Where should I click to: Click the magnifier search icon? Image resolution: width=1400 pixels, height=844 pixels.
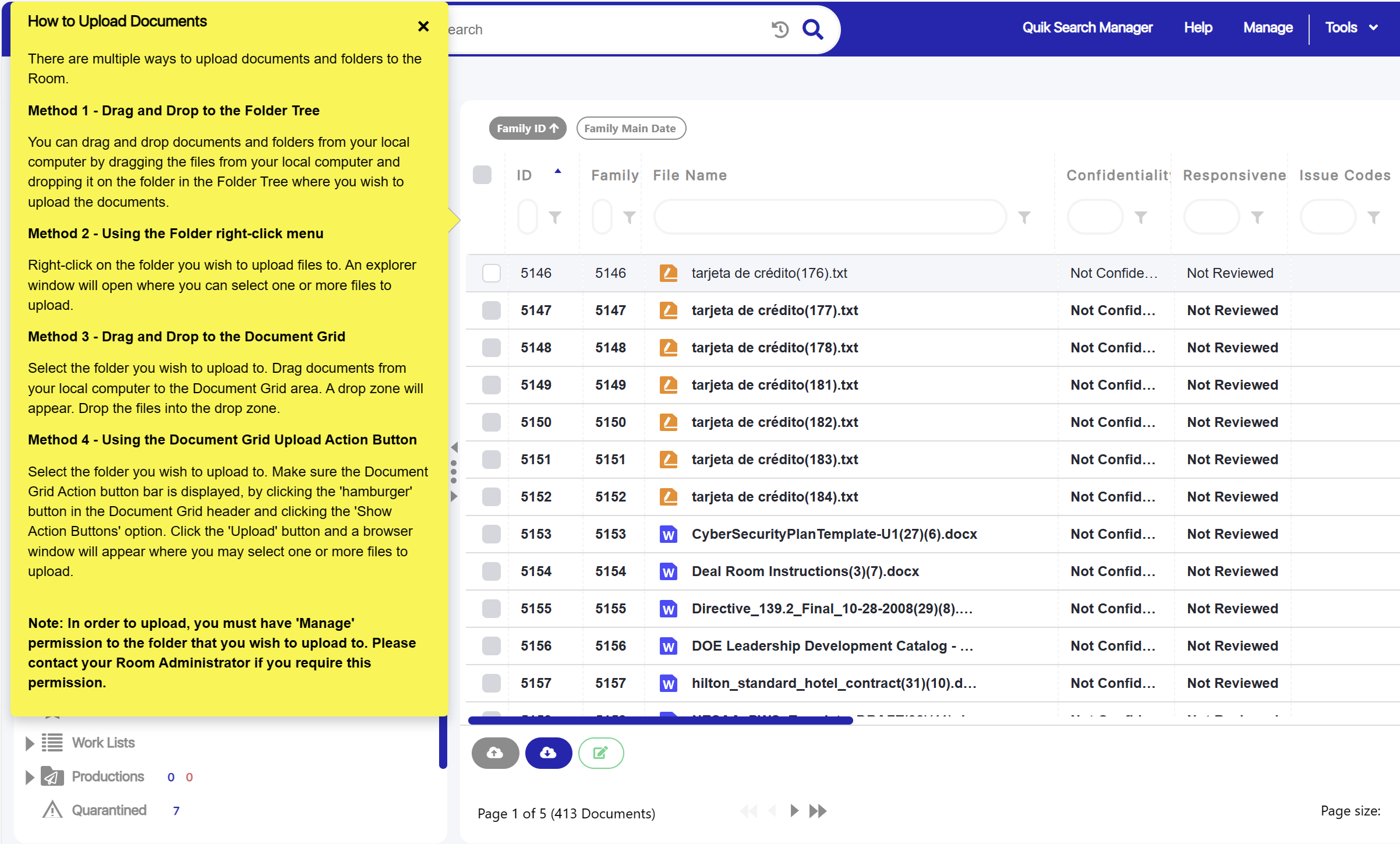click(x=813, y=29)
